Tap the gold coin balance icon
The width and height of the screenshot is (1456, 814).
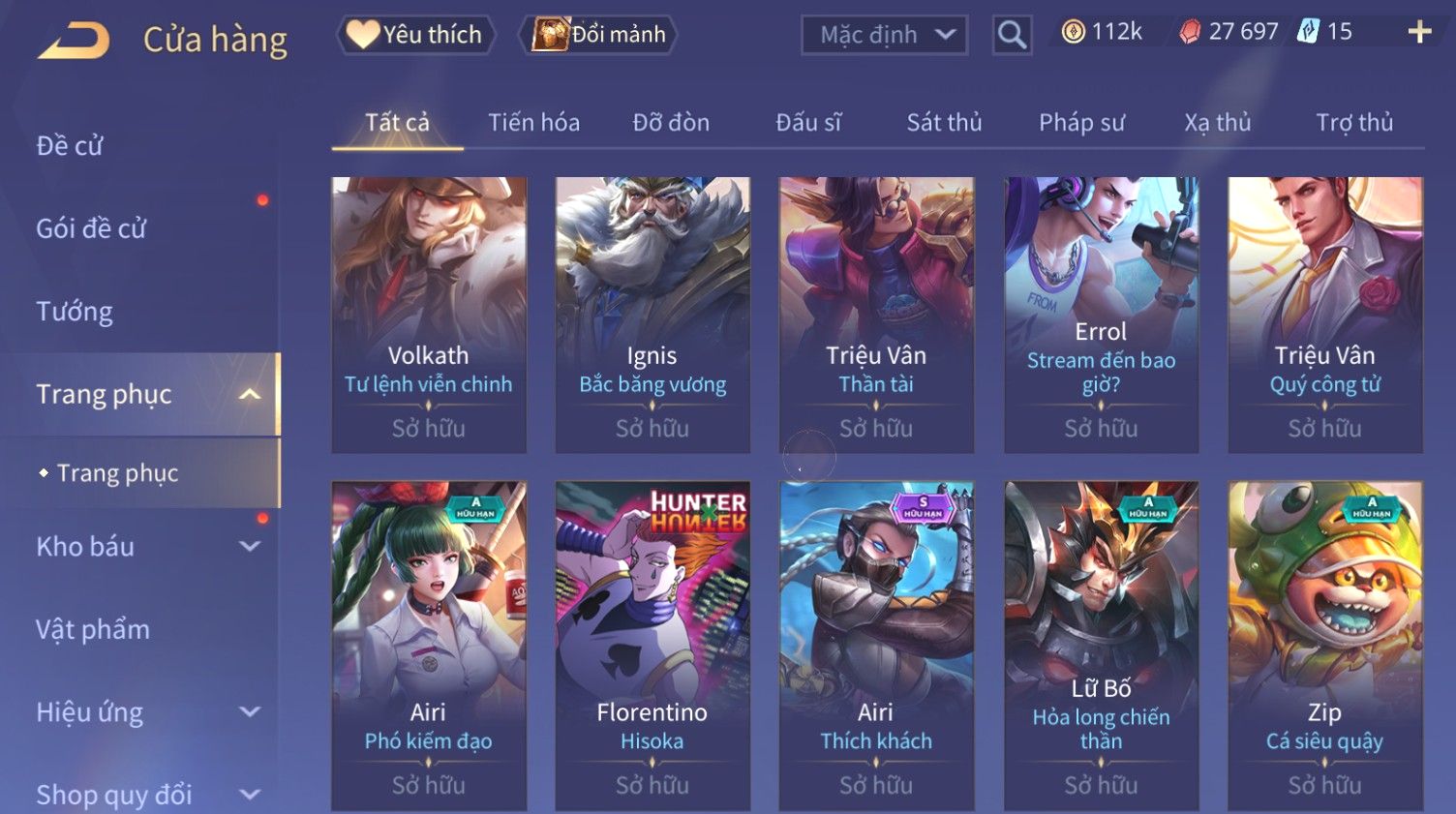[x=1073, y=32]
